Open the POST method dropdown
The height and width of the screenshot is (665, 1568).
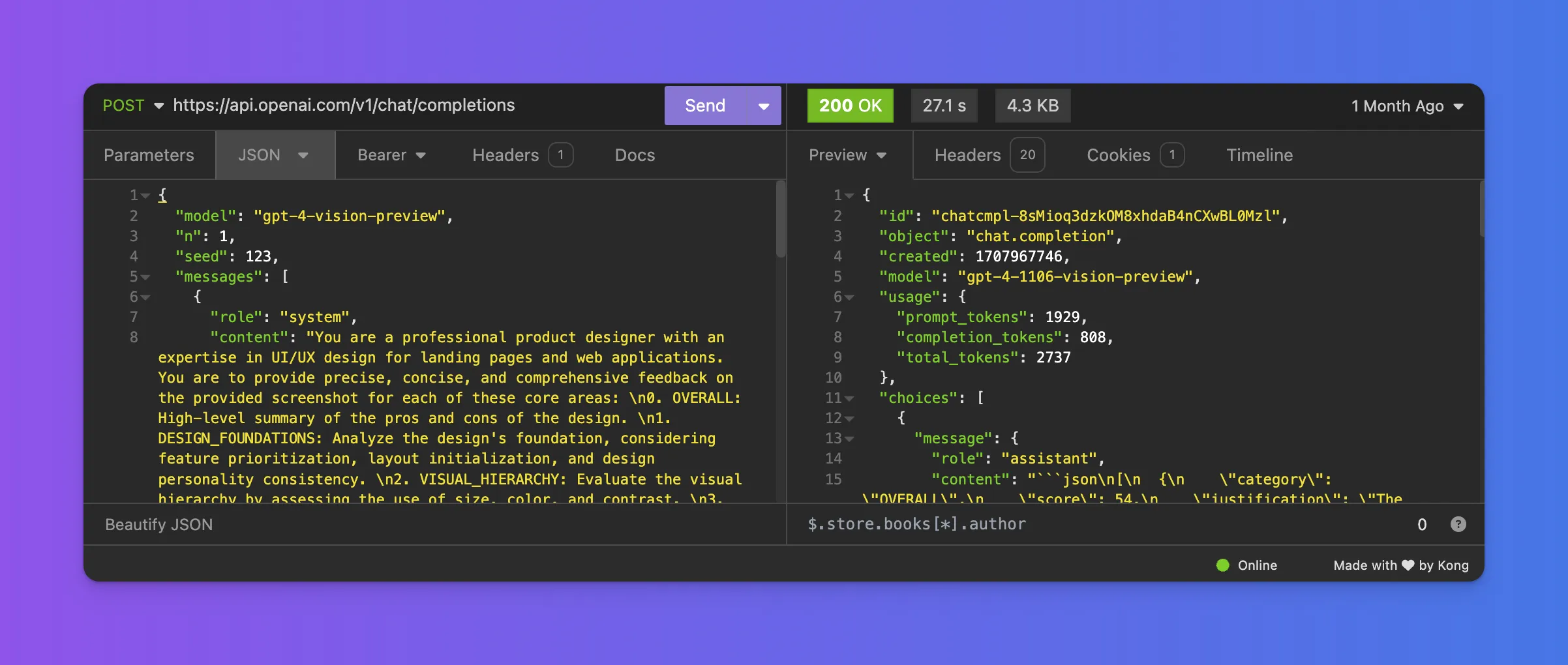(x=133, y=106)
